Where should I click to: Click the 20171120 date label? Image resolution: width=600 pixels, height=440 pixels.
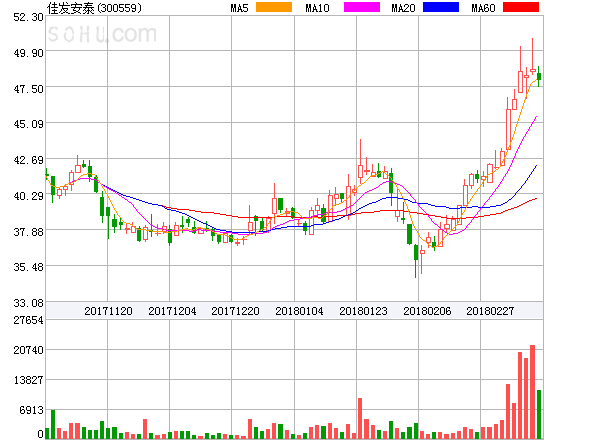pos(108,311)
